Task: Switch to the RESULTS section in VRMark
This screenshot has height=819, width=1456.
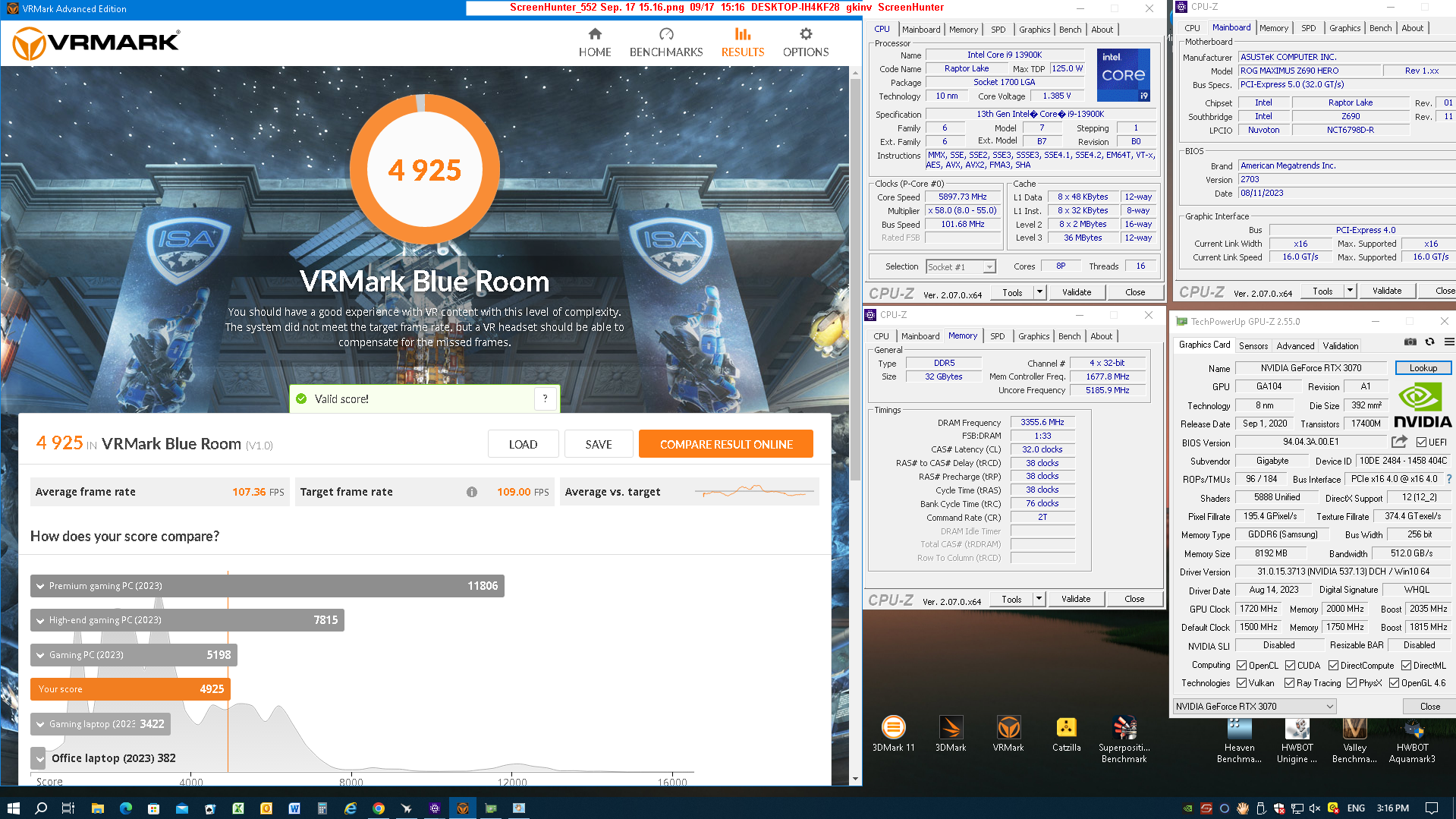Action: click(742, 43)
